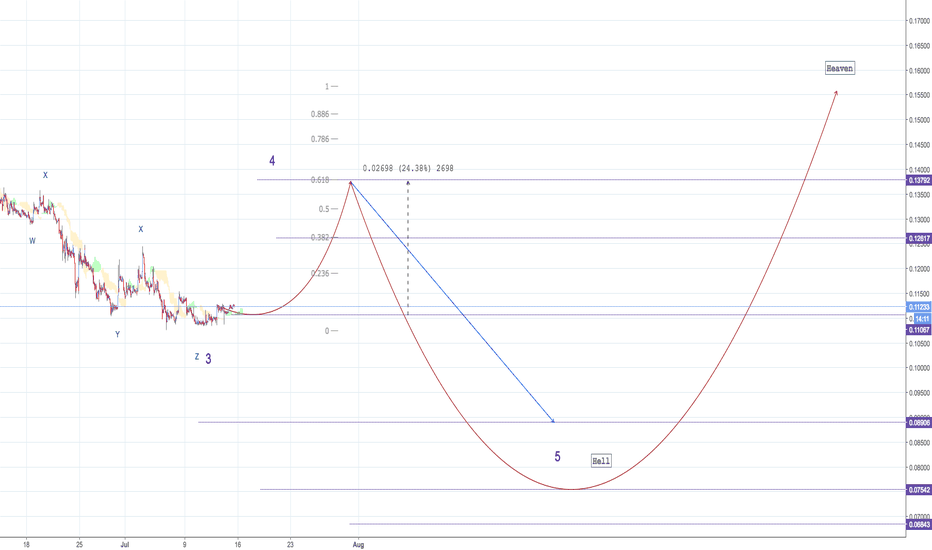
Task: Click the 0.11067 price tag on axis
Action: (919, 329)
